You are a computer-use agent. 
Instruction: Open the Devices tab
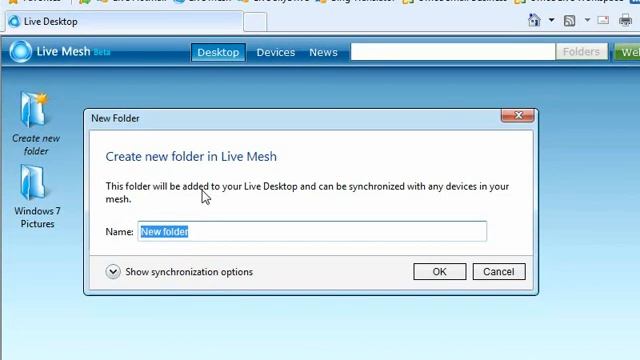276,52
